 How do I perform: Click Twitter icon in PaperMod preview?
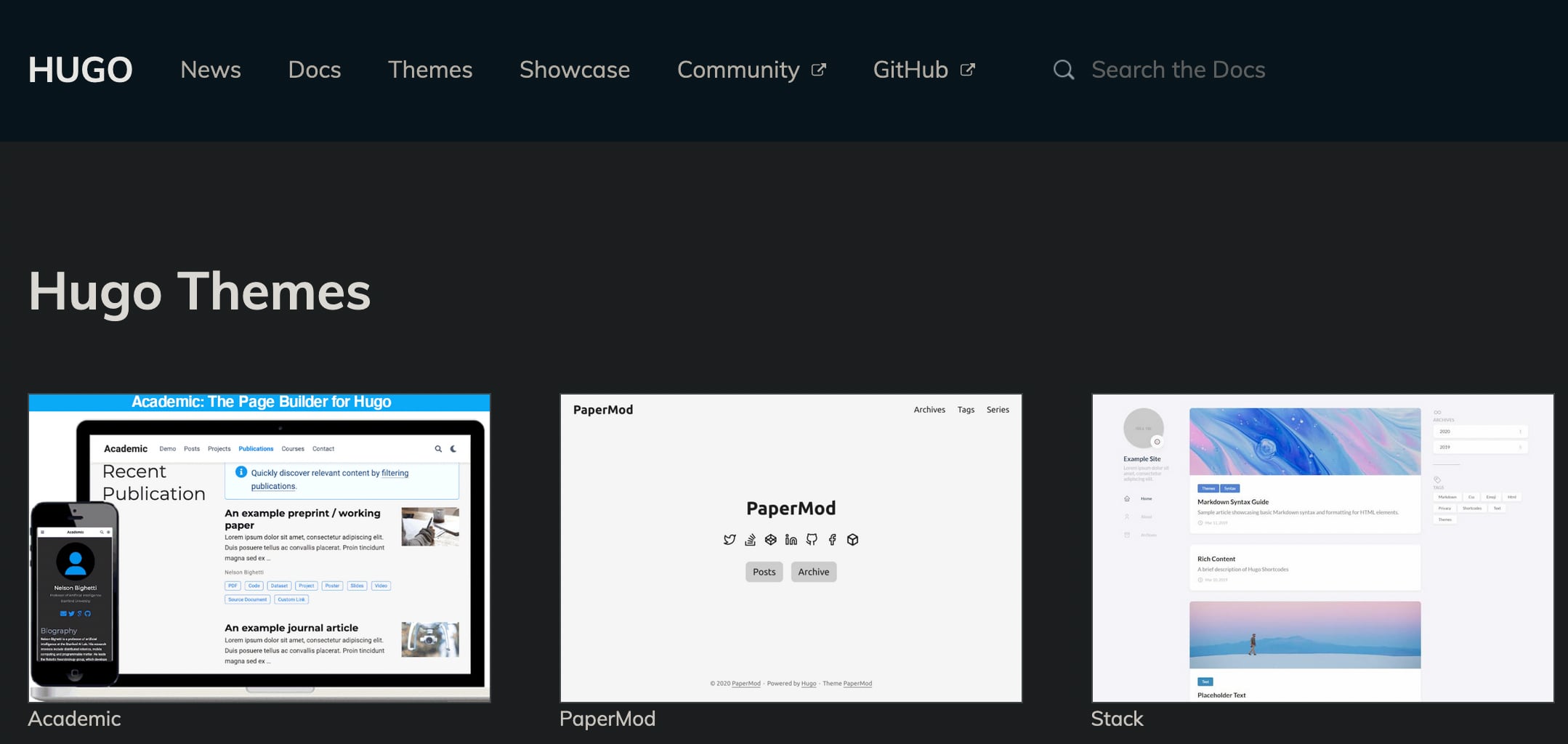(730, 540)
